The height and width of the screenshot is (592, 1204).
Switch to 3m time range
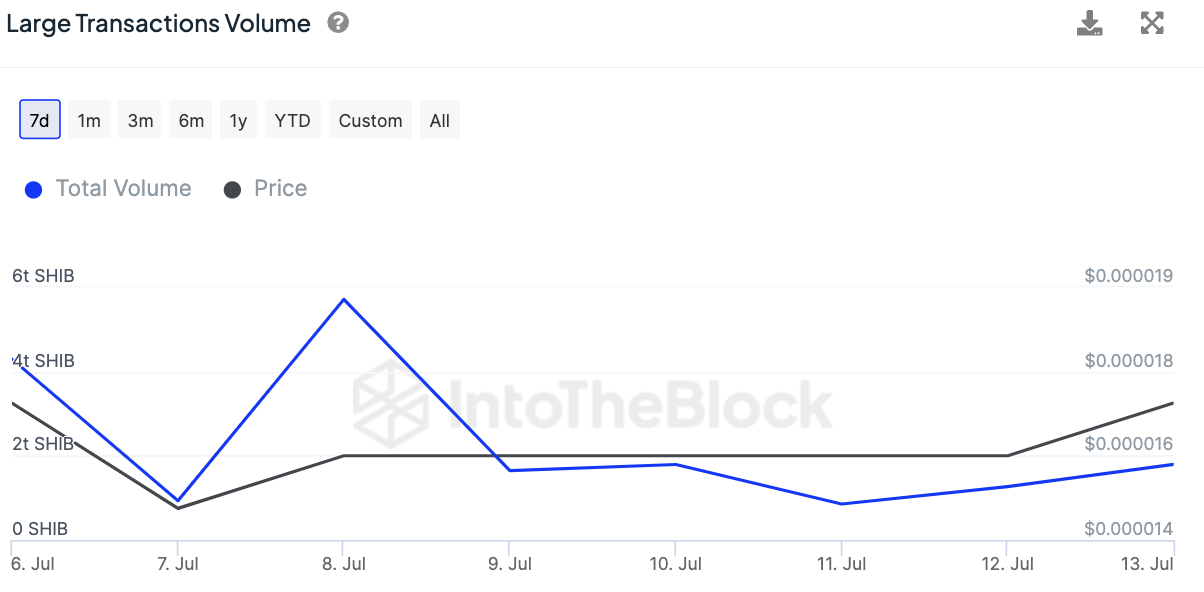pyautogui.click(x=140, y=120)
